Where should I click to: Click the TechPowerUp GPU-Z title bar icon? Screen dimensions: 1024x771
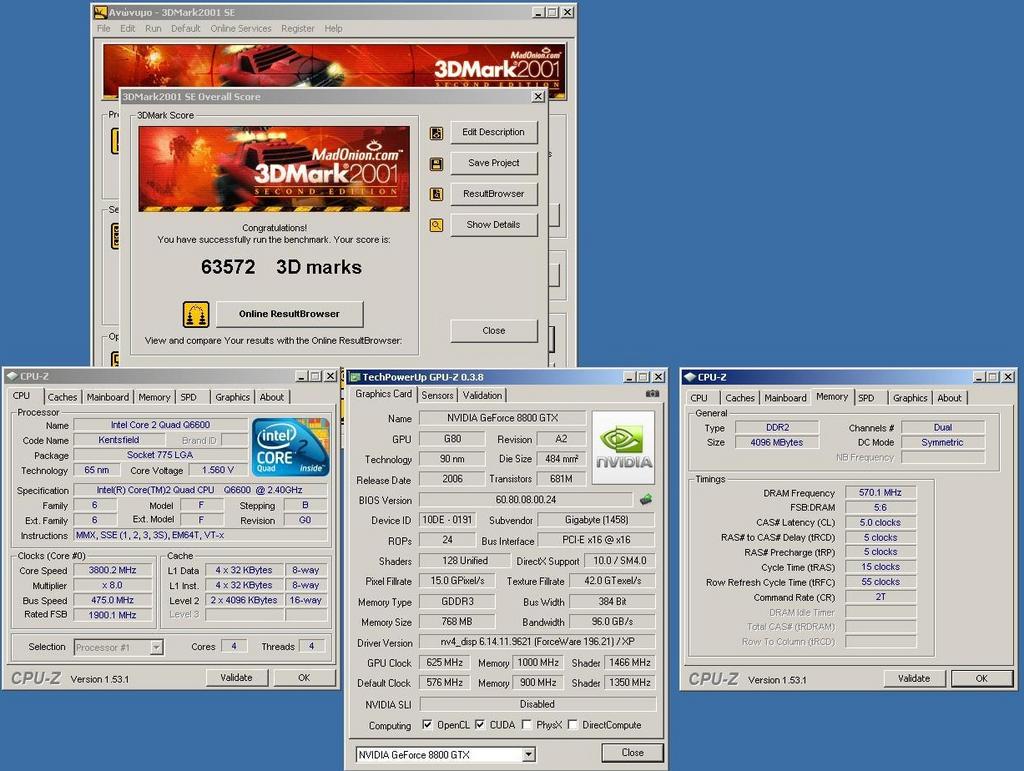click(355, 377)
